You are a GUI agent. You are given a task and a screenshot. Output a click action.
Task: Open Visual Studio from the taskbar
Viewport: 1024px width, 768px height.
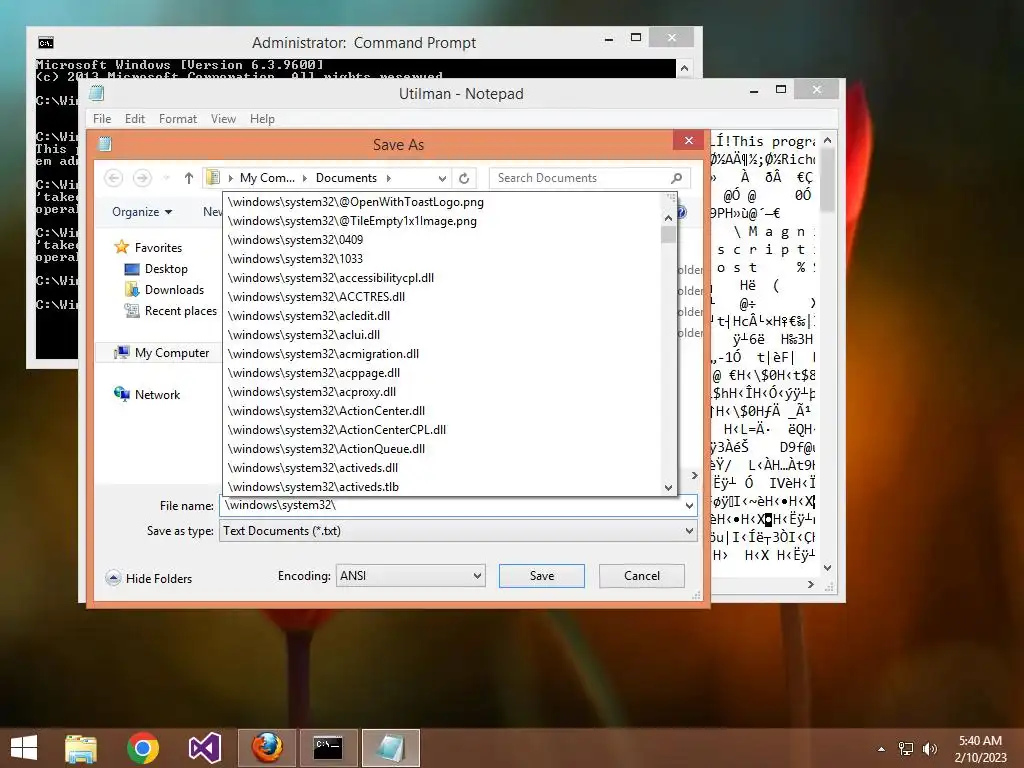click(204, 748)
